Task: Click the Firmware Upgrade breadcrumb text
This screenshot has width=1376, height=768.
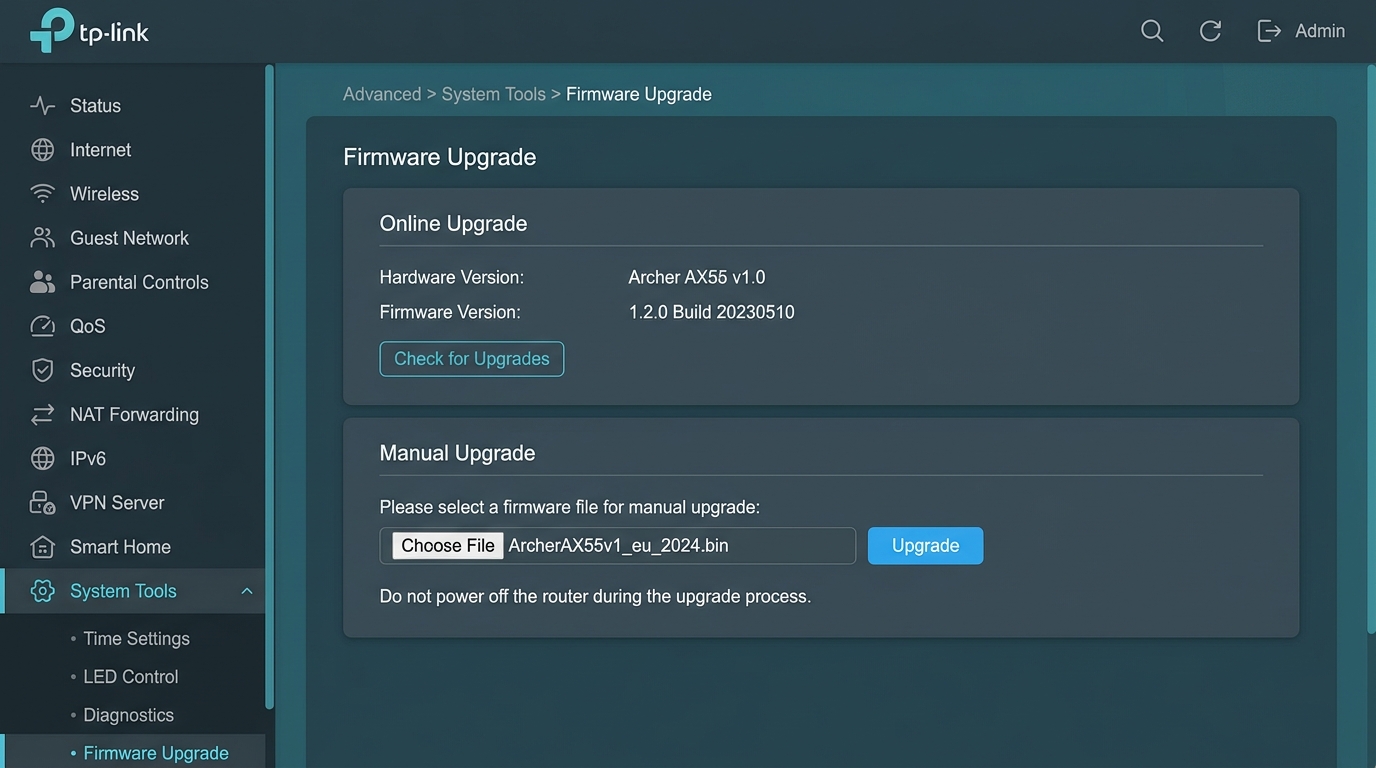Action: click(x=639, y=94)
